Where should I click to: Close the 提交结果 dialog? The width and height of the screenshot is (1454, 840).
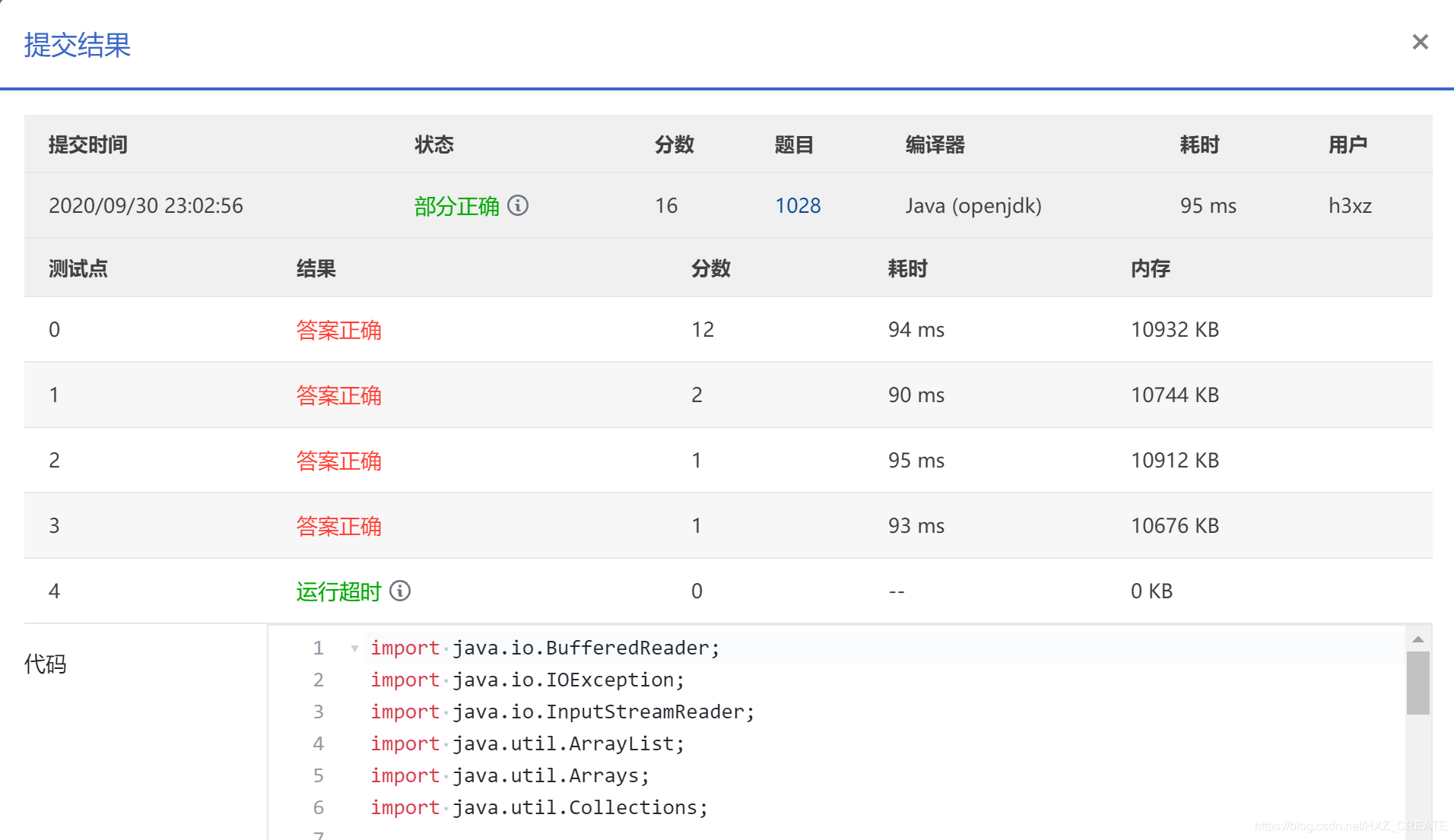[1420, 43]
